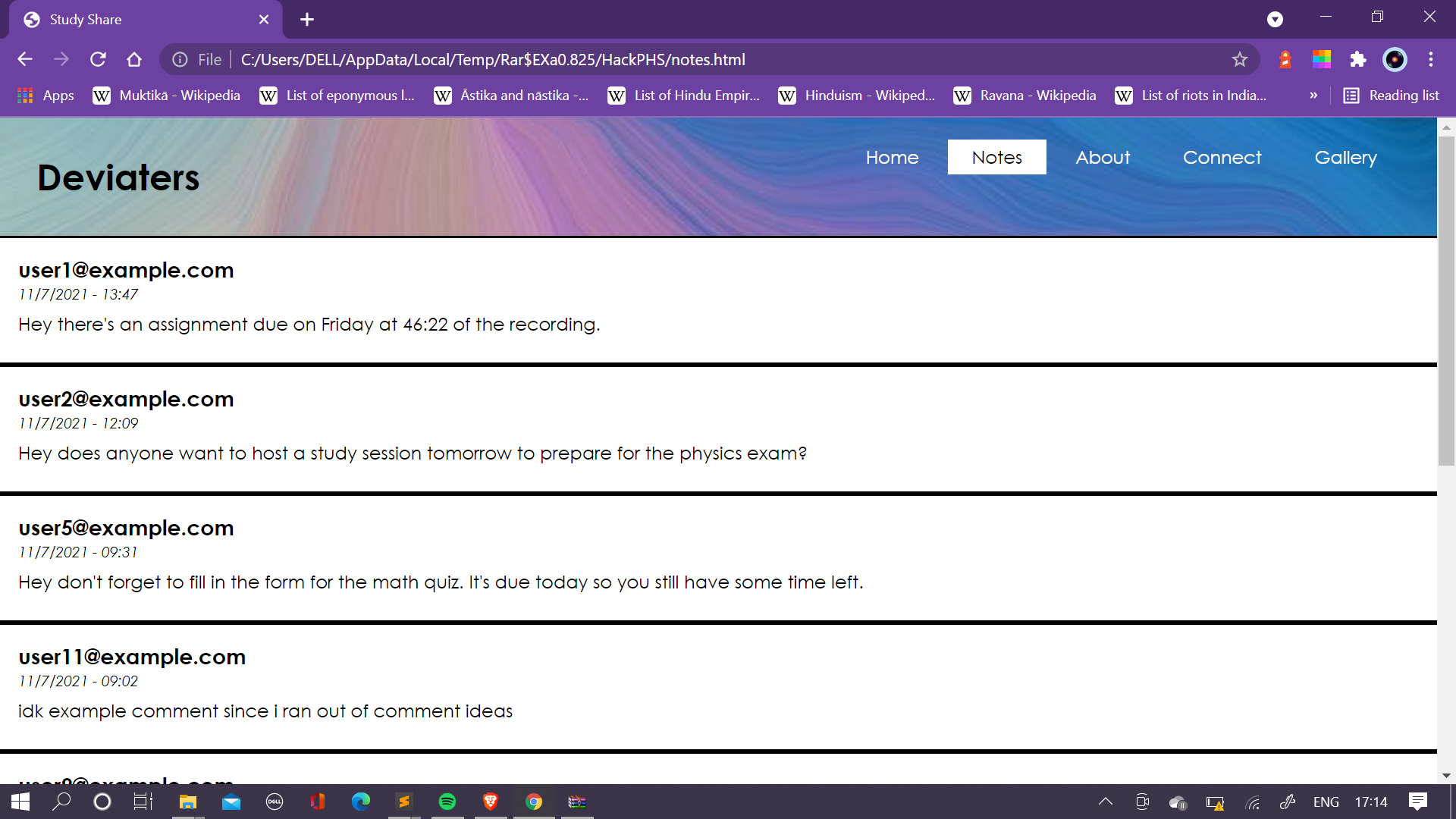Click the browser back arrow
The image size is (1456, 819).
(25, 59)
